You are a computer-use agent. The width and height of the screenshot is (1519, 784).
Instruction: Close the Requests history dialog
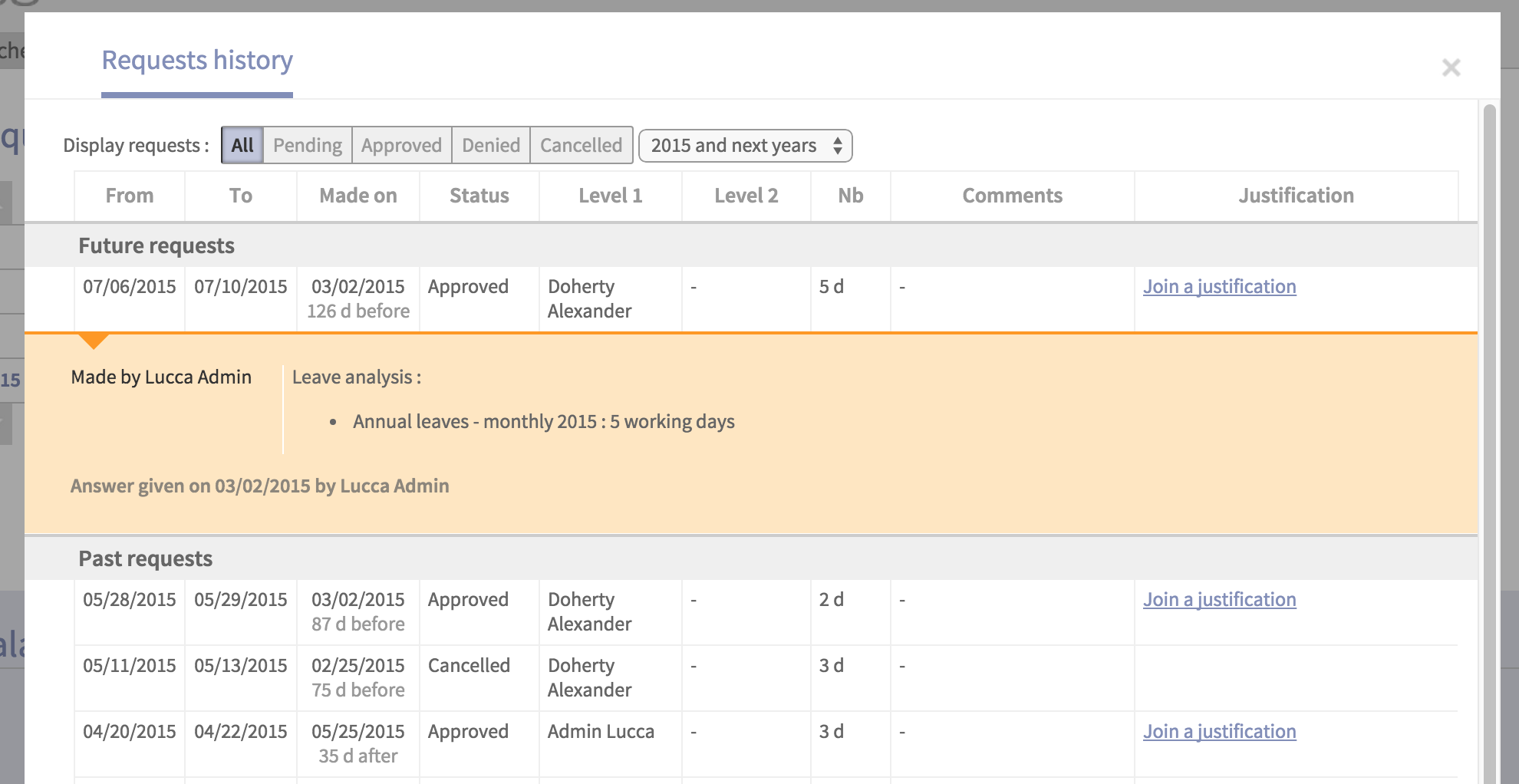[x=1451, y=68]
